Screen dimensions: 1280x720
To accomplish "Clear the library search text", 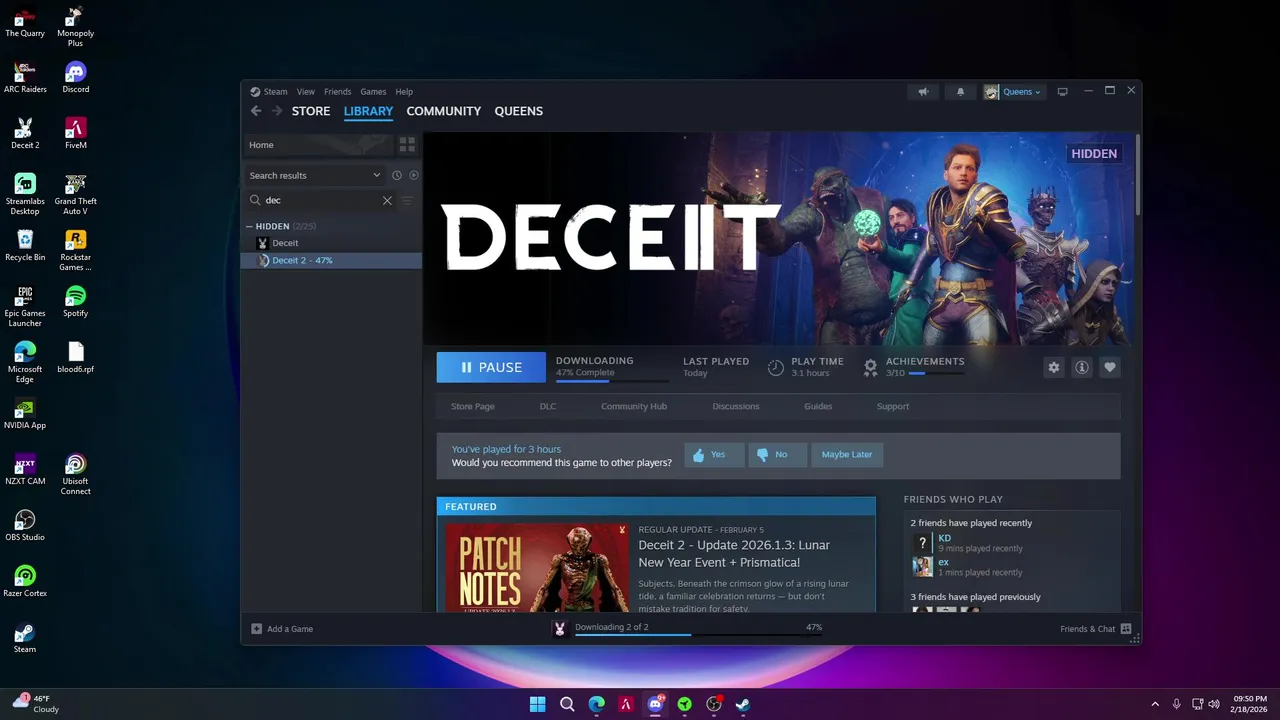I will 387,200.
